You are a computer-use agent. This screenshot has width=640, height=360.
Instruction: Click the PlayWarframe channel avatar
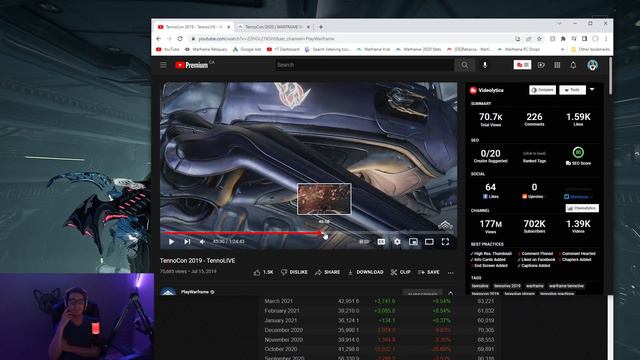(168, 291)
